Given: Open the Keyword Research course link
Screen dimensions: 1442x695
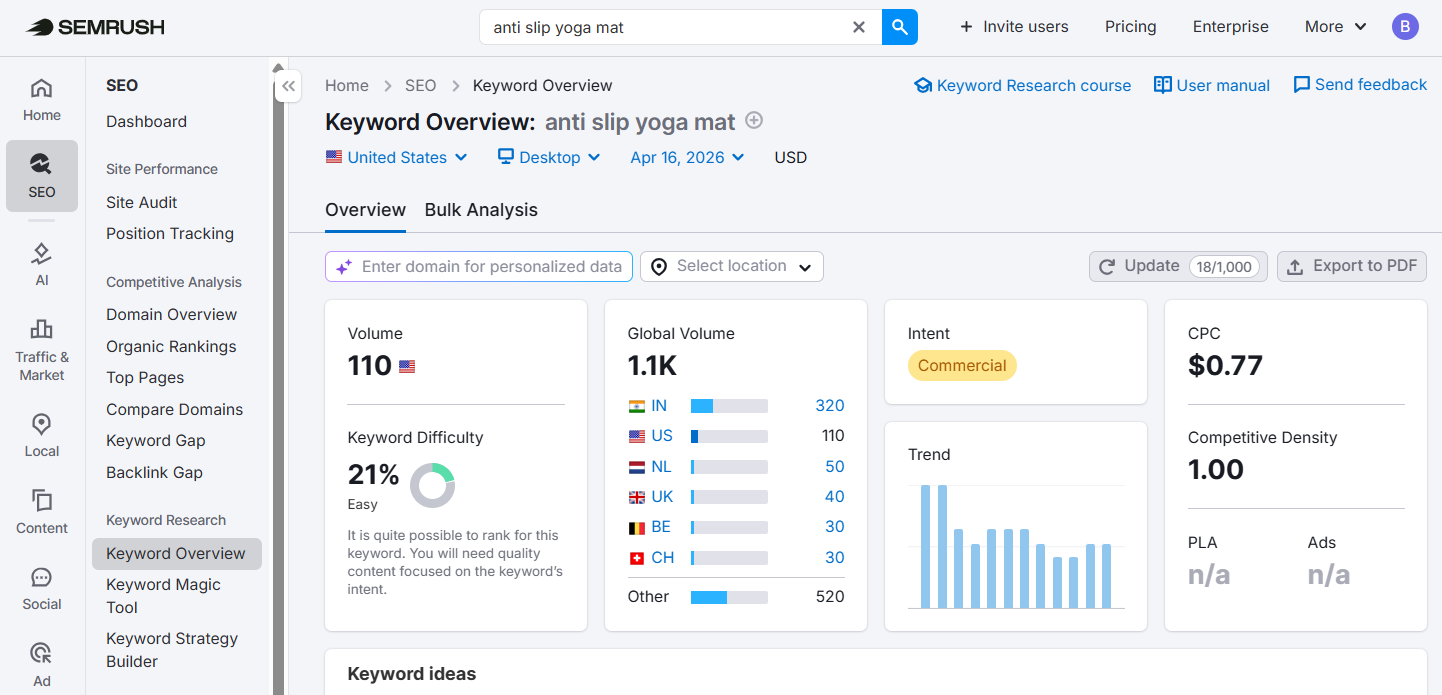Looking at the screenshot, I should (1022, 85).
